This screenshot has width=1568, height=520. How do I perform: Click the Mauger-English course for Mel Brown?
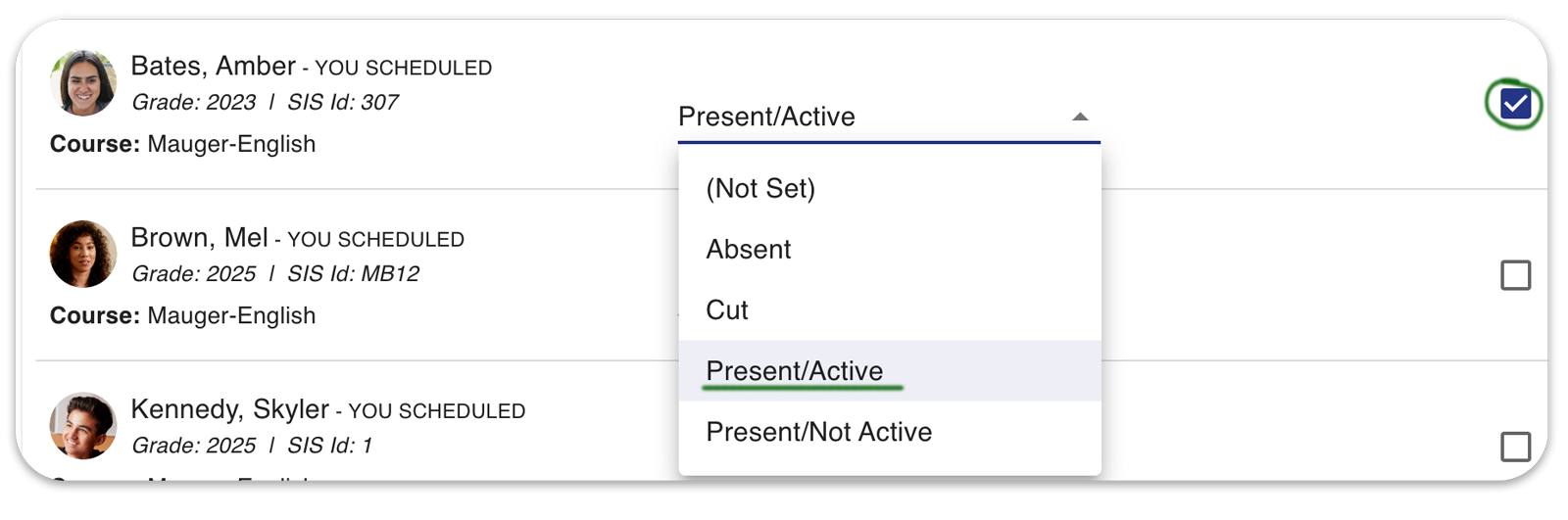231,315
